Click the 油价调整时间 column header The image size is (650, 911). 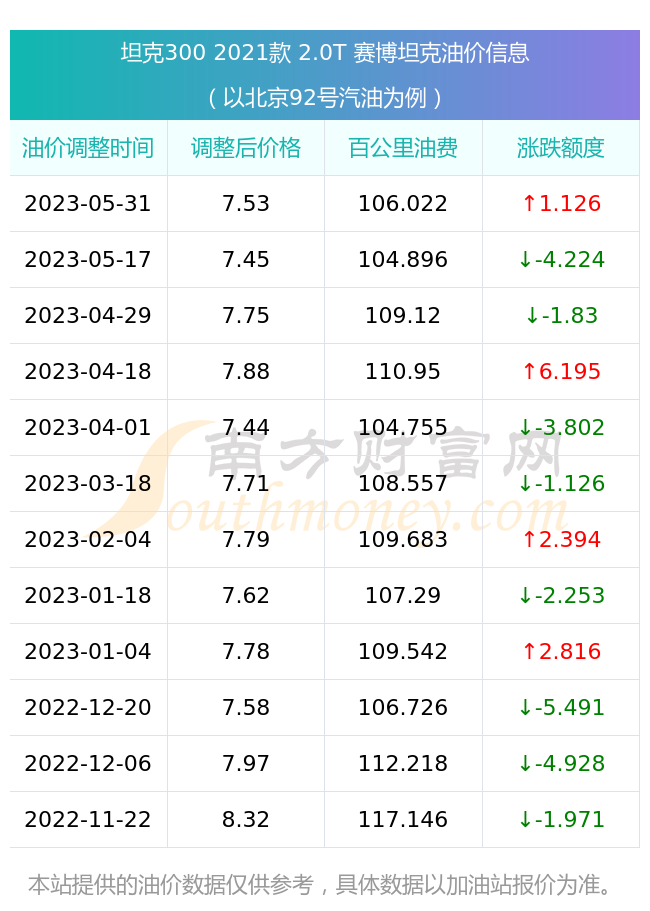(88, 148)
